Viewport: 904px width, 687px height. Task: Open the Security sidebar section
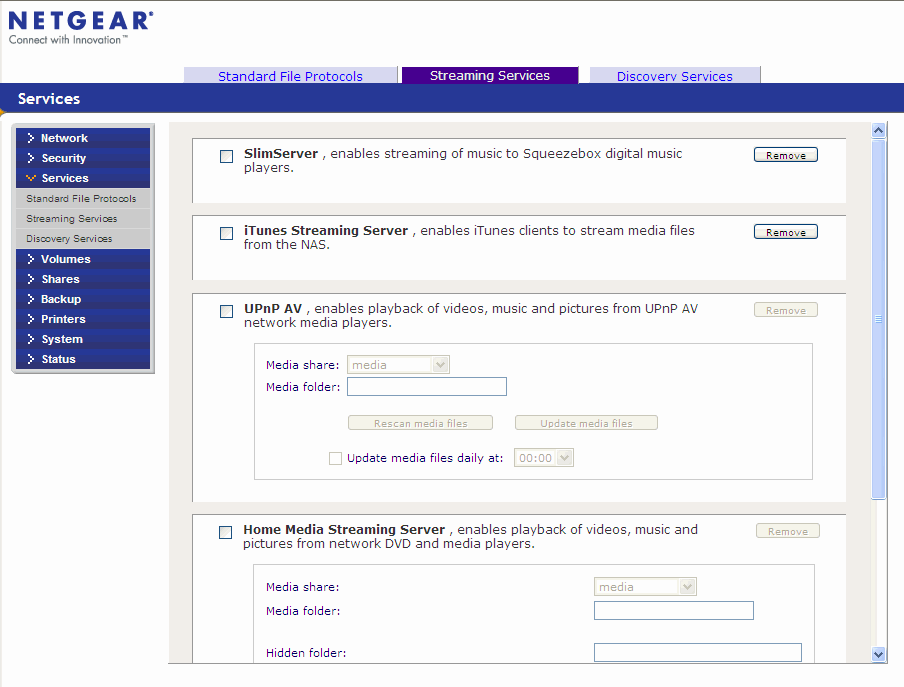pyautogui.click(x=83, y=158)
